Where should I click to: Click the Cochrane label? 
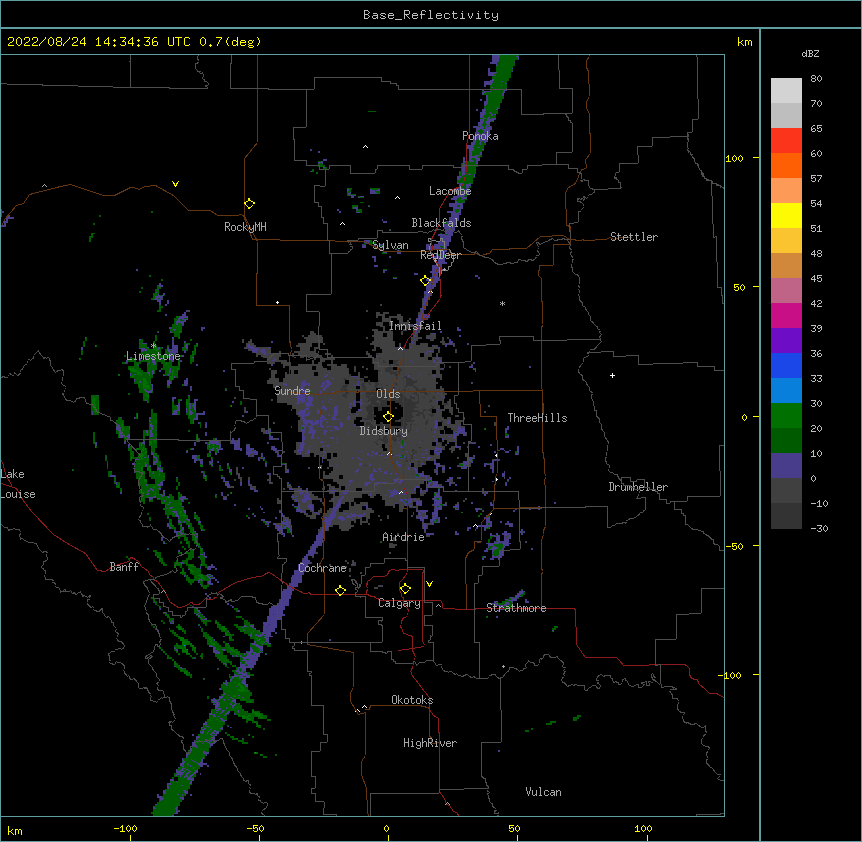click(323, 568)
